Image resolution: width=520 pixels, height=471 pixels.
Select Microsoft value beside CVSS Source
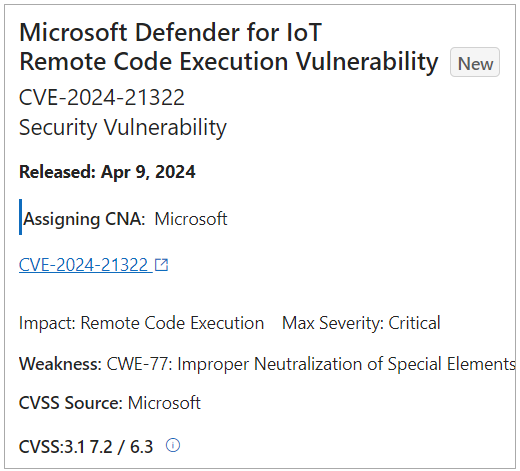[164, 403]
